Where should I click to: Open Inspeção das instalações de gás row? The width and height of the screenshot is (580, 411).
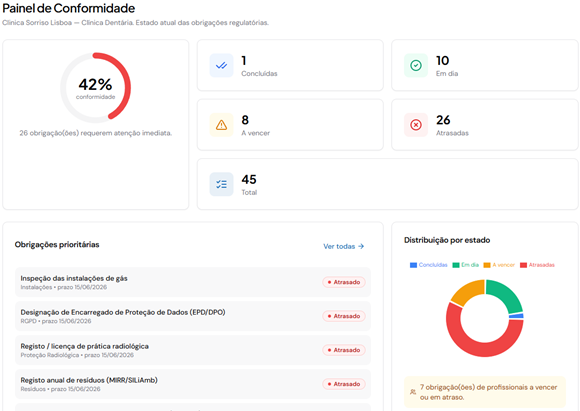pos(193,282)
